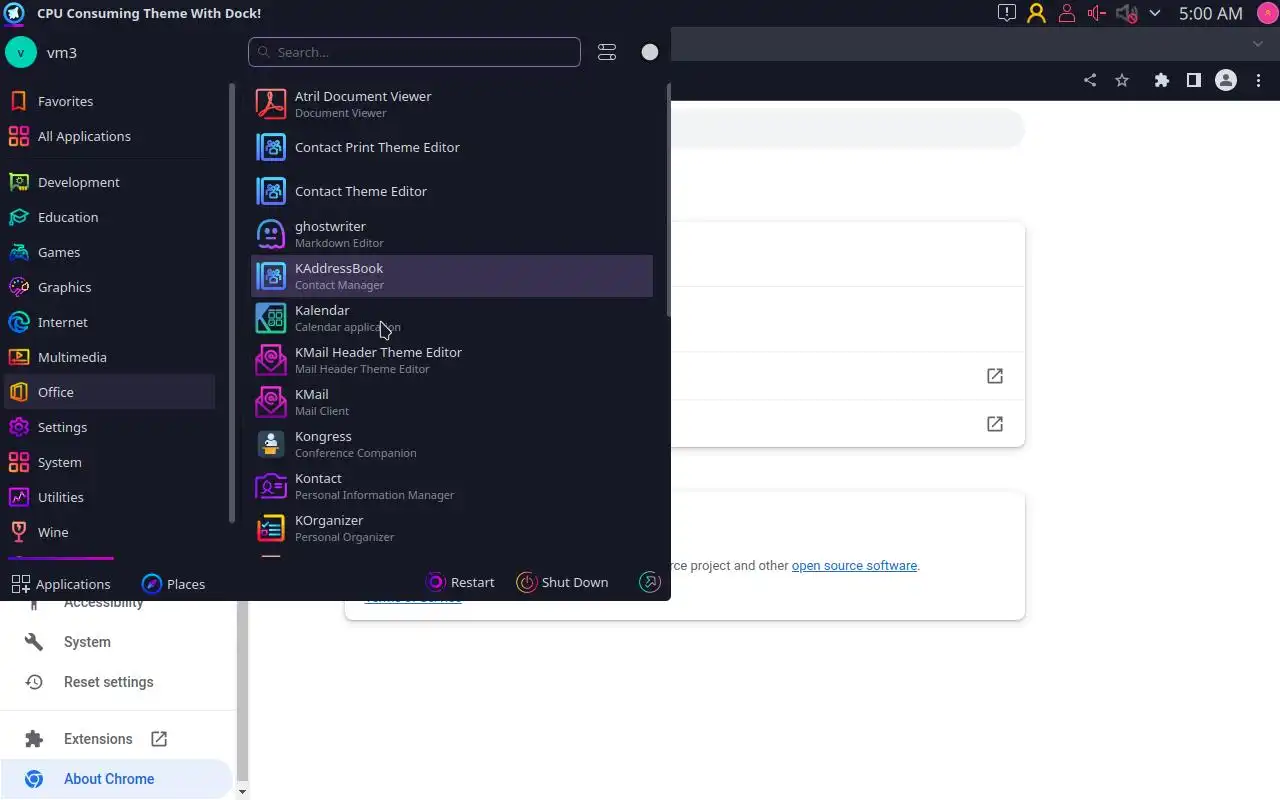Bookmark page with star icon in Chrome
Viewport: 1280px width, 800px height.
click(x=1122, y=81)
